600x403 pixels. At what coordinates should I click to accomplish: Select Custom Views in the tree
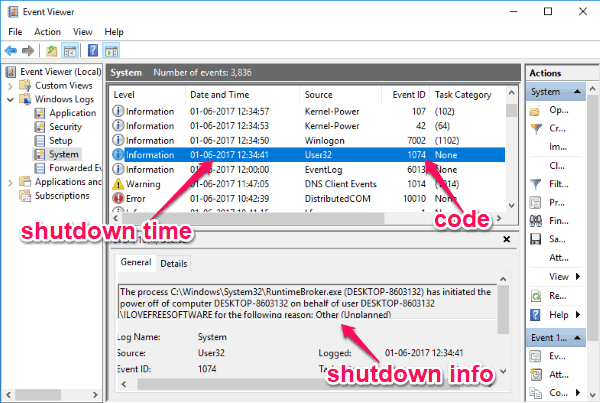(x=64, y=86)
